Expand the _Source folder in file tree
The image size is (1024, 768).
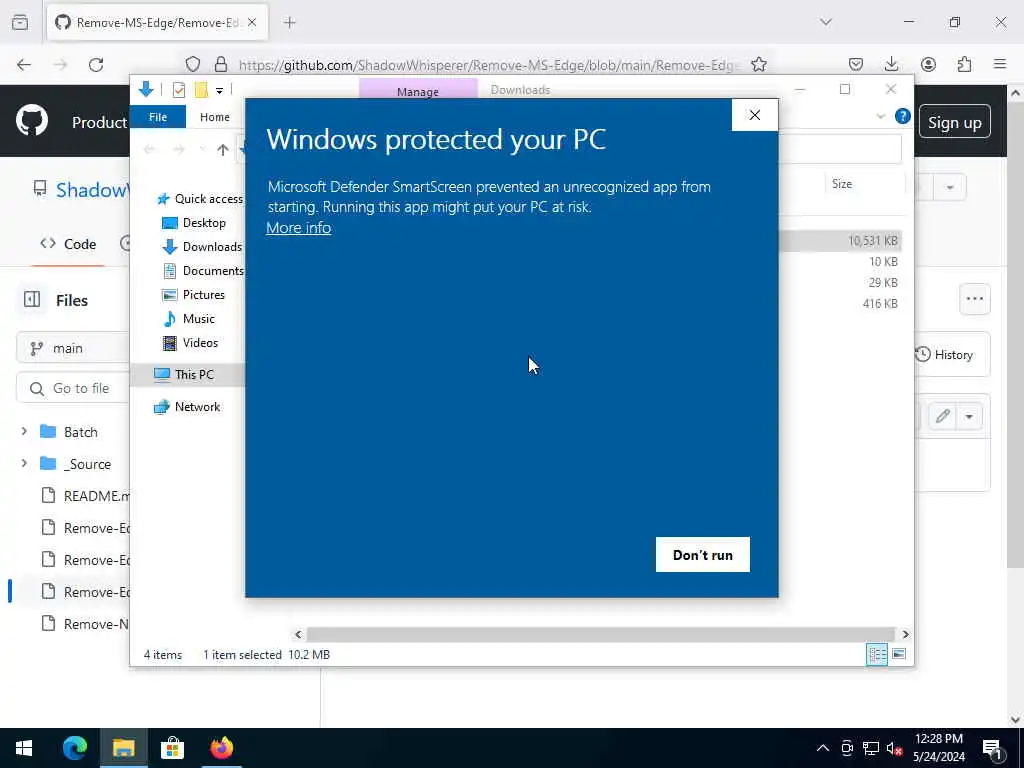coord(24,464)
